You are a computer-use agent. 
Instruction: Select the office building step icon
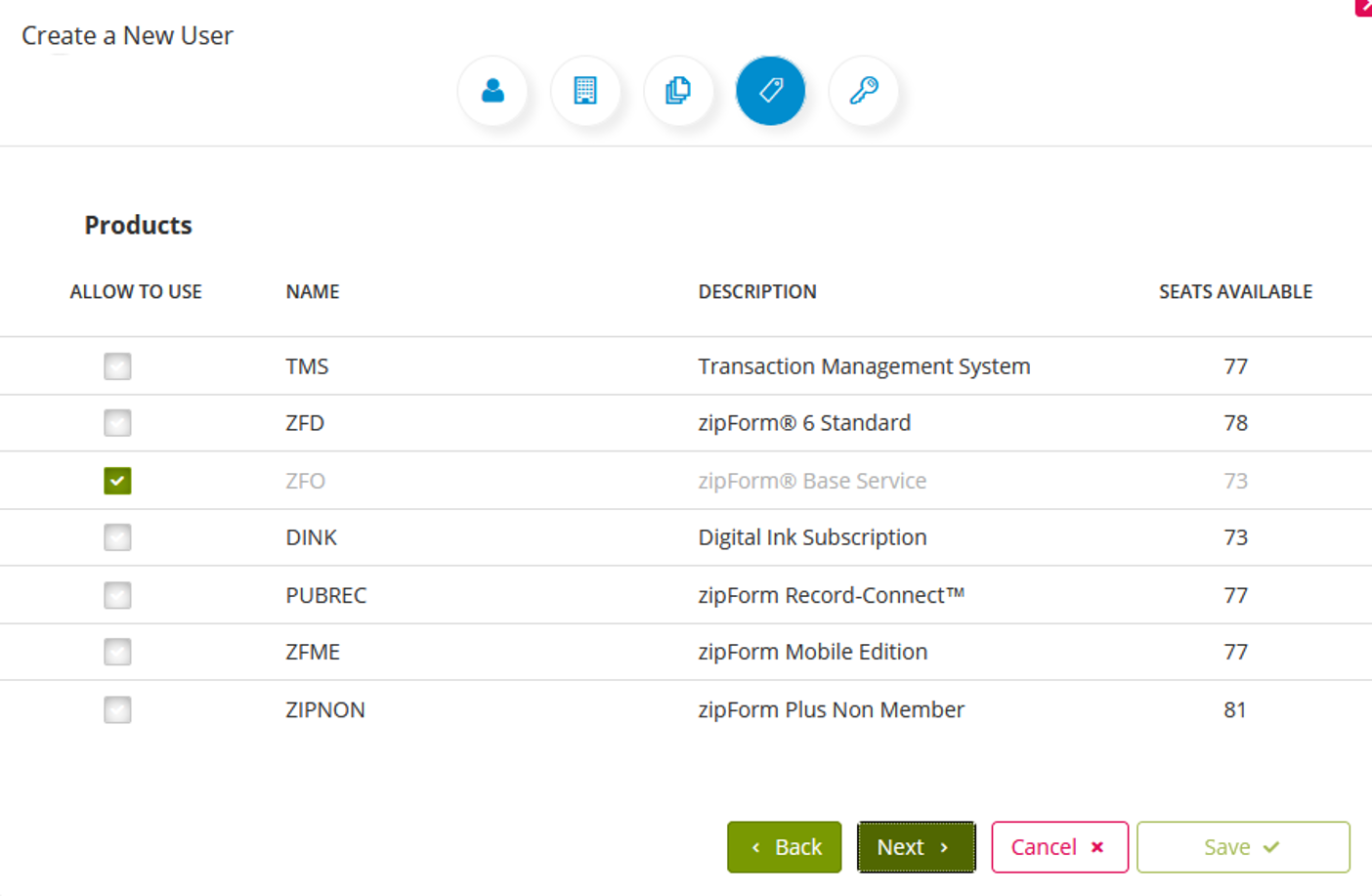[x=584, y=90]
